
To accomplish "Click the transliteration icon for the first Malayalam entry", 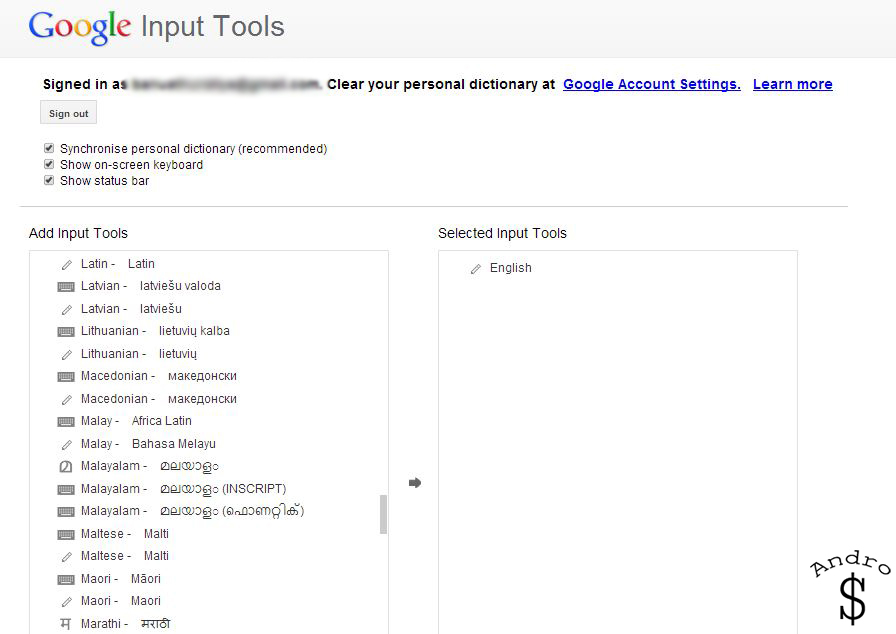I will 66,466.
